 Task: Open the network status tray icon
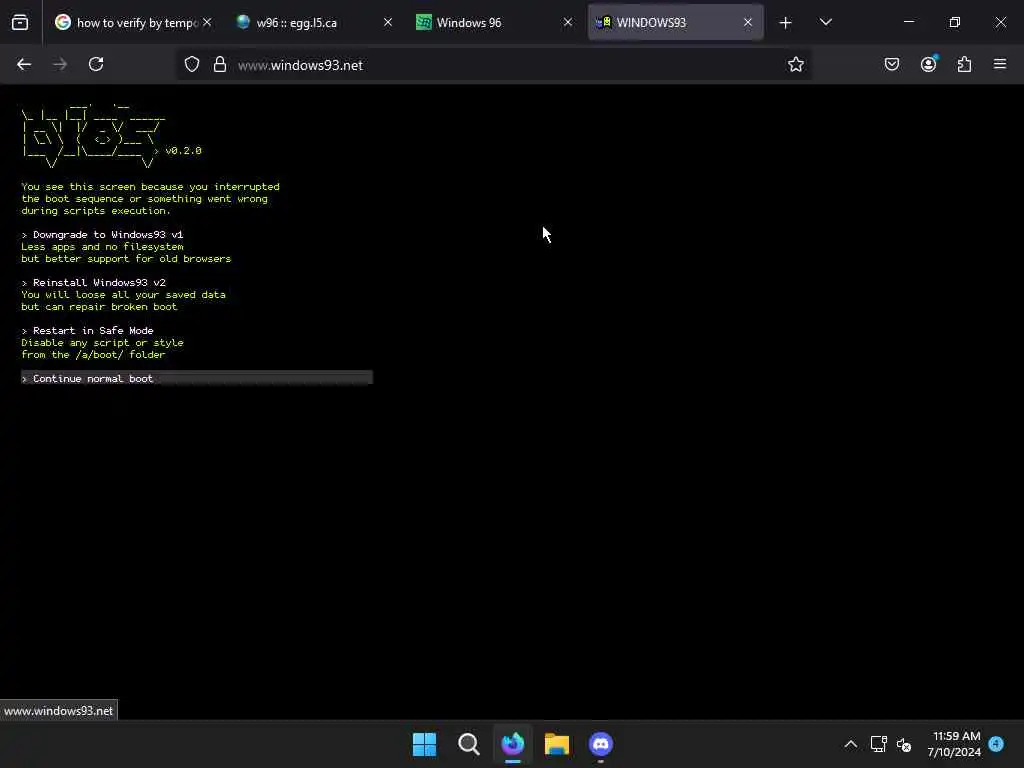(878, 744)
